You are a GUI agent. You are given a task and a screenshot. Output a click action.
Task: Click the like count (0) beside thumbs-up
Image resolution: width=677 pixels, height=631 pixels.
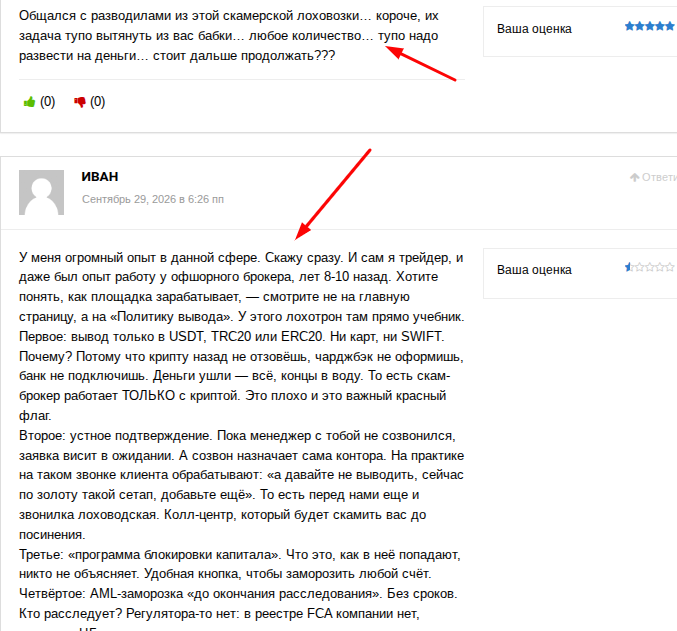pos(47,102)
